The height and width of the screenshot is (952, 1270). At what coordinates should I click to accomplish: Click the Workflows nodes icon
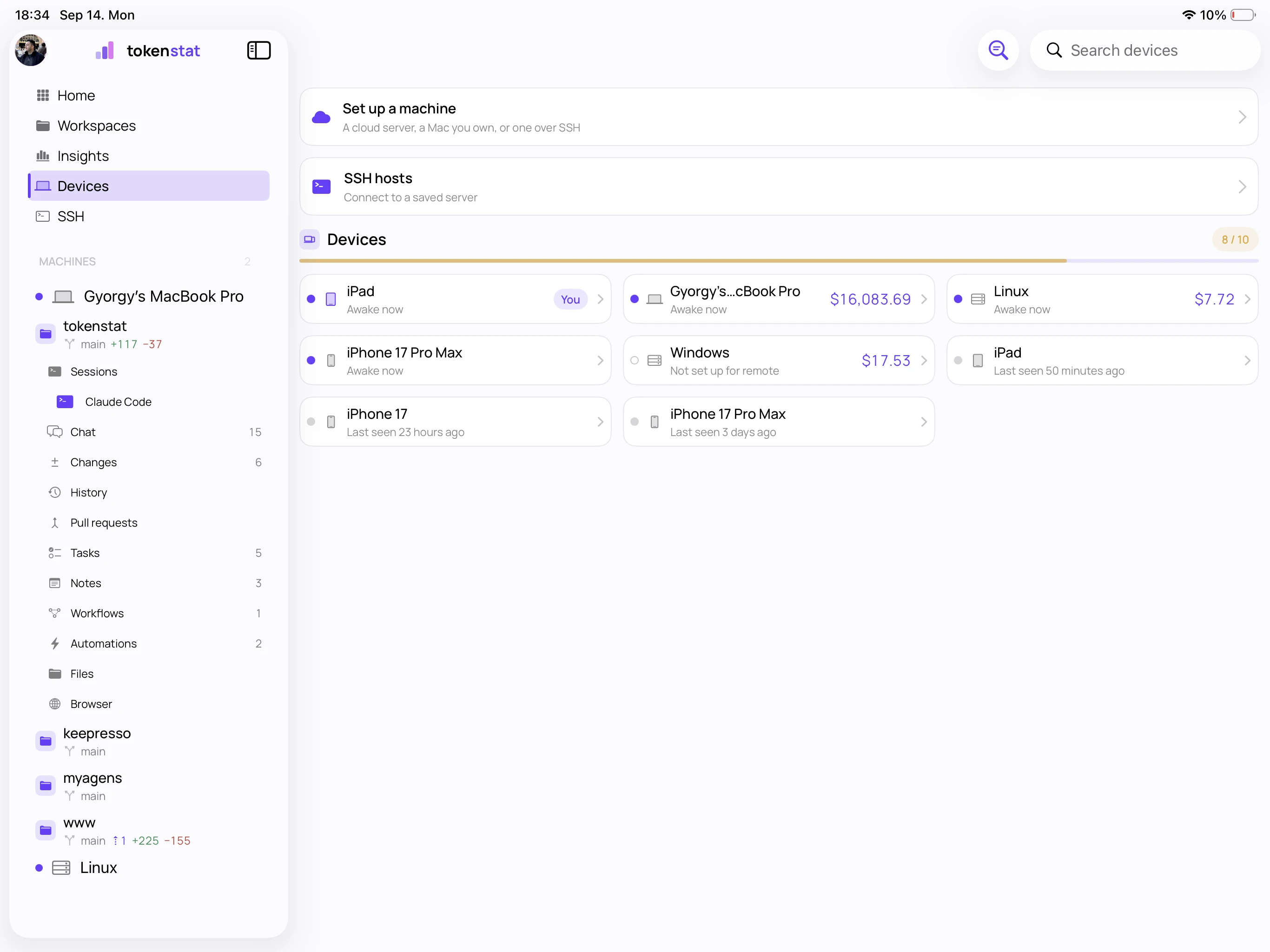pyautogui.click(x=54, y=613)
